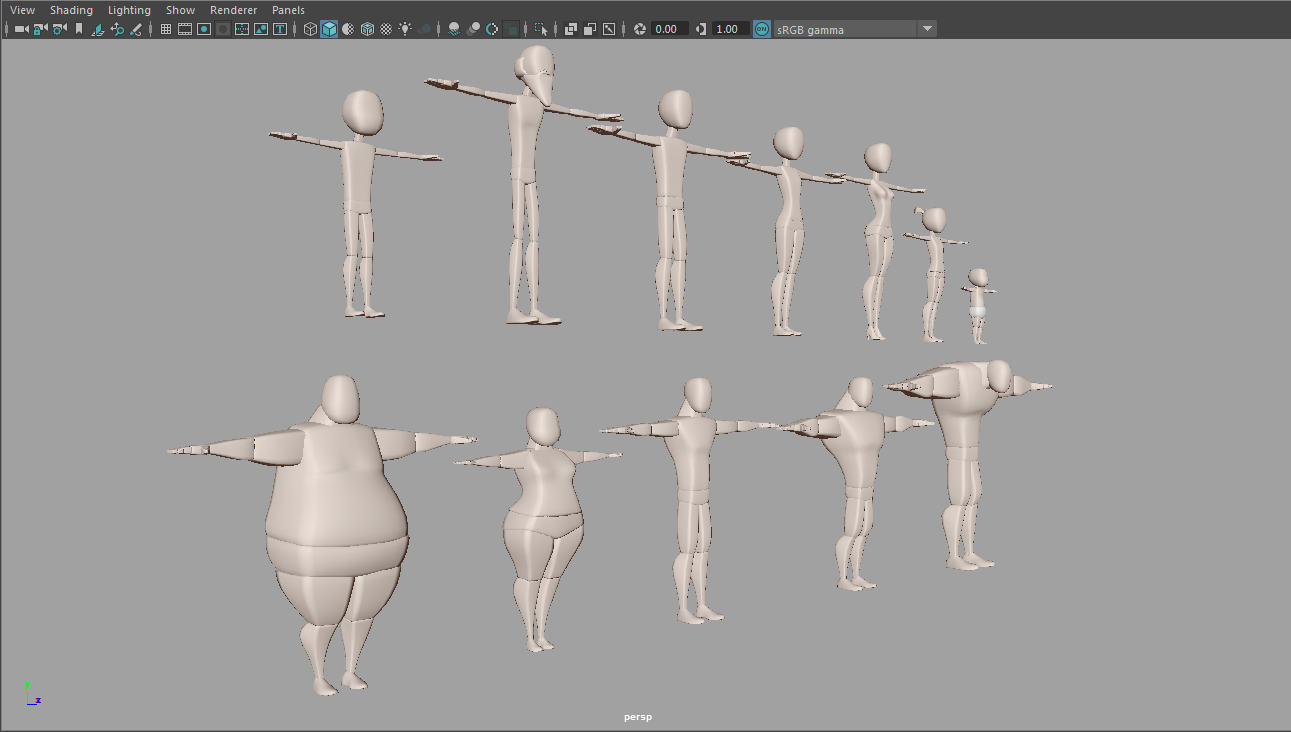
Task: Click the Gamma value field 1.00
Action: (x=729, y=29)
